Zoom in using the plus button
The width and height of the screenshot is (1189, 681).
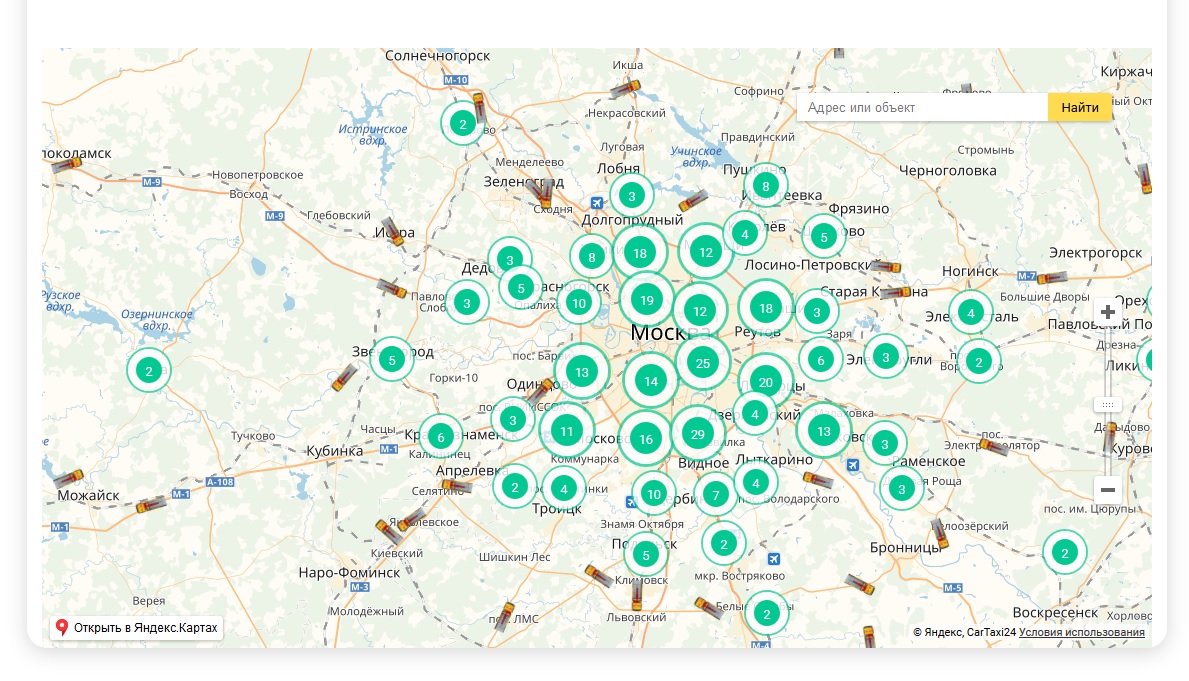pyautogui.click(x=1107, y=313)
